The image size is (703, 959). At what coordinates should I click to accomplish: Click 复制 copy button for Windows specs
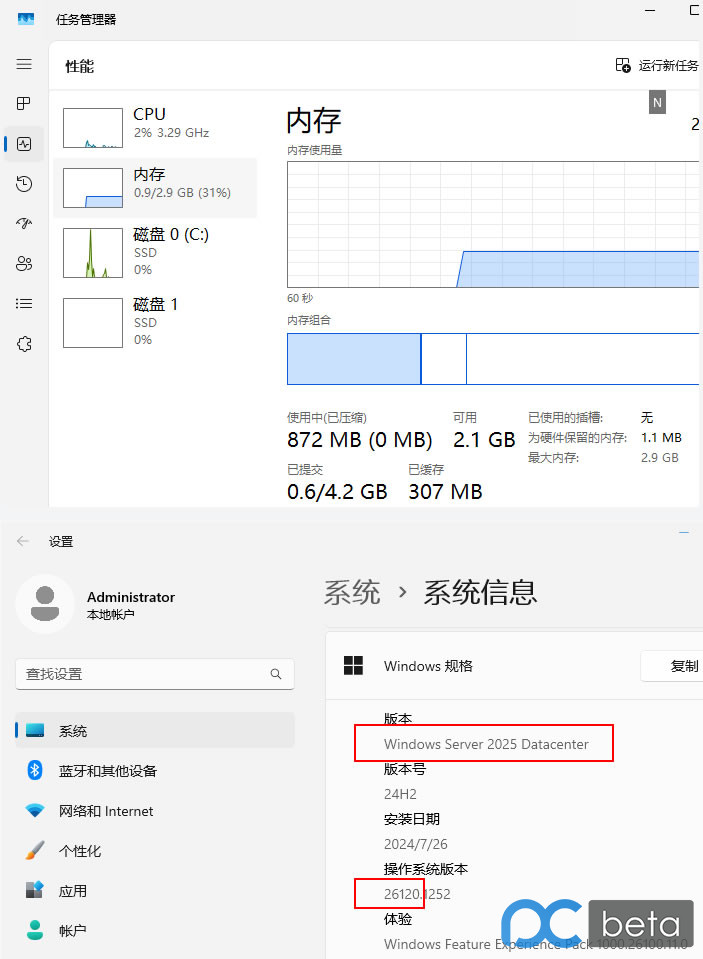(672, 665)
